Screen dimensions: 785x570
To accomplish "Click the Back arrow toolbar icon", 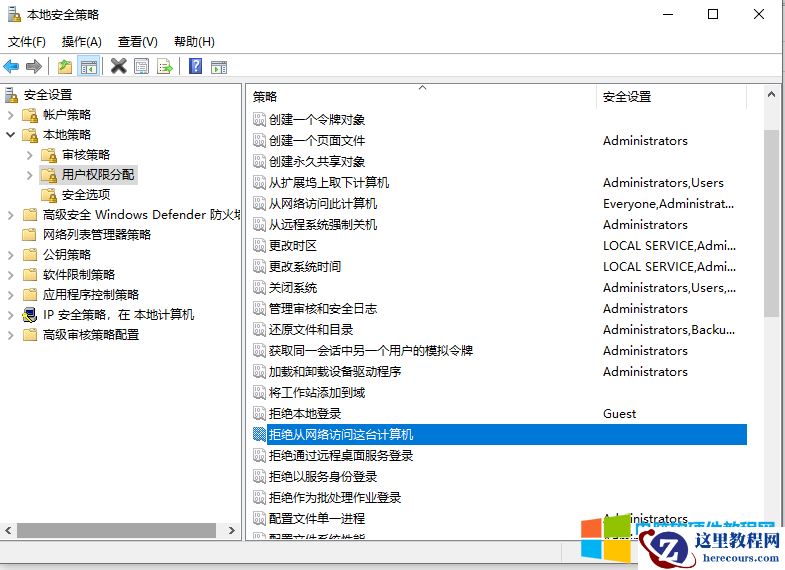I will [11, 66].
